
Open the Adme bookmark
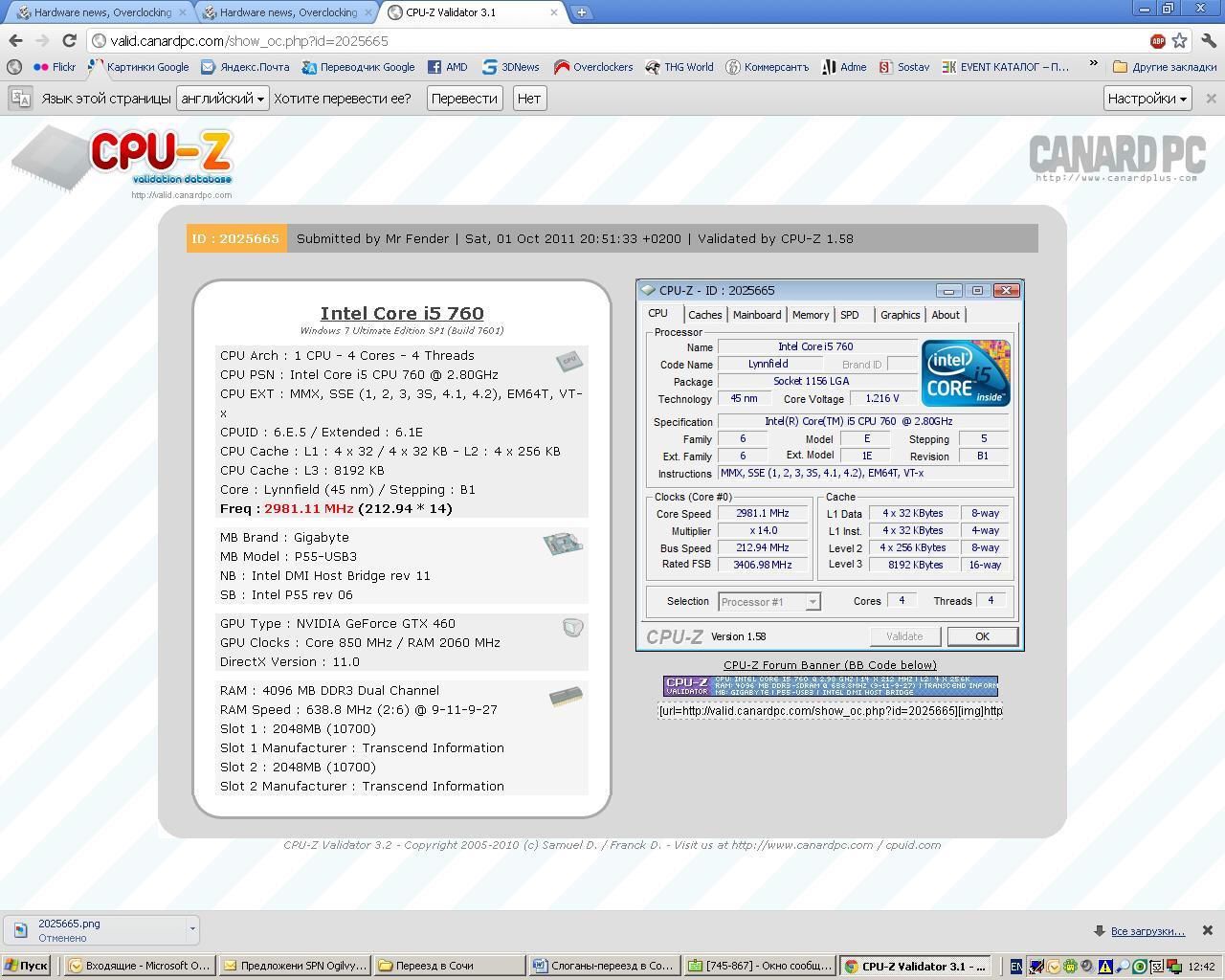point(843,67)
